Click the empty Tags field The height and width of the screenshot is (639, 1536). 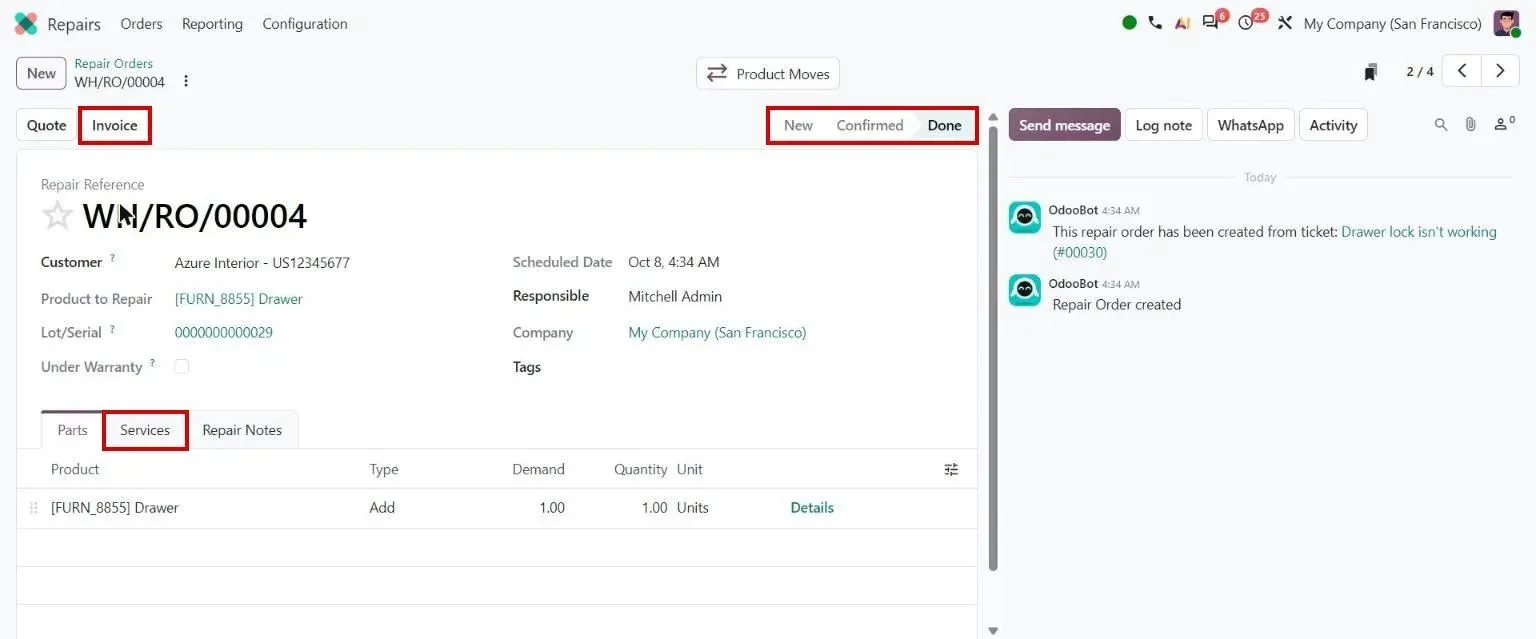(790, 367)
